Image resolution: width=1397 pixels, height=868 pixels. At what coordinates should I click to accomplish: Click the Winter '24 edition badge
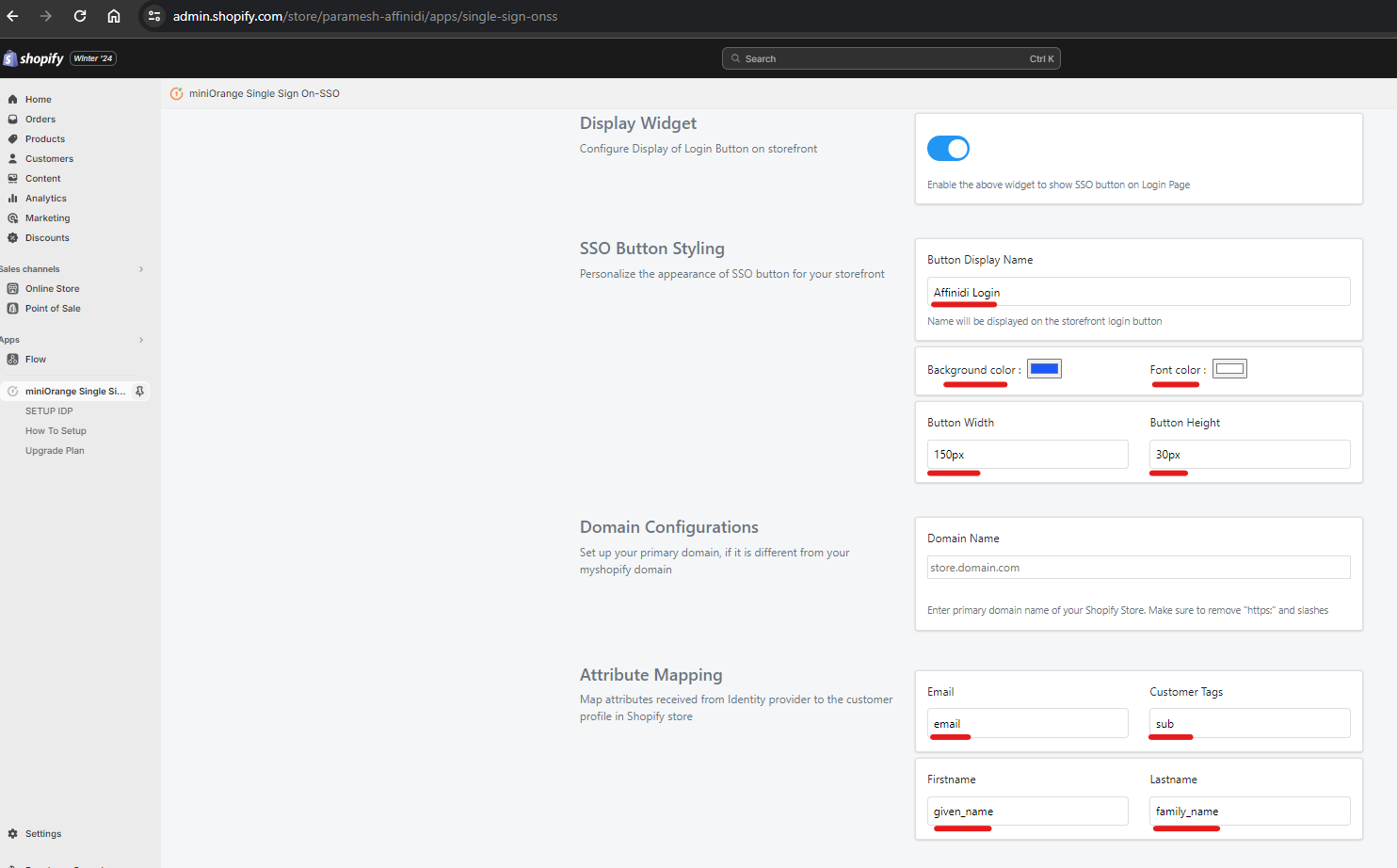pyautogui.click(x=93, y=58)
